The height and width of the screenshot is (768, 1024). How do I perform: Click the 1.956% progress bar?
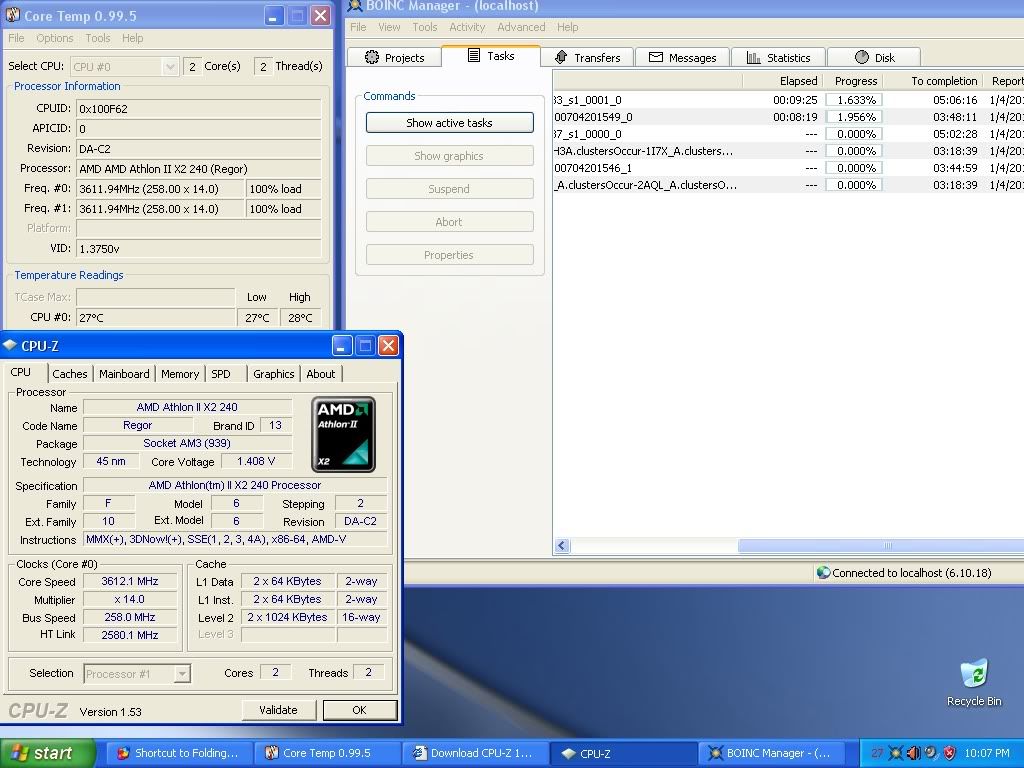click(x=854, y=117)
